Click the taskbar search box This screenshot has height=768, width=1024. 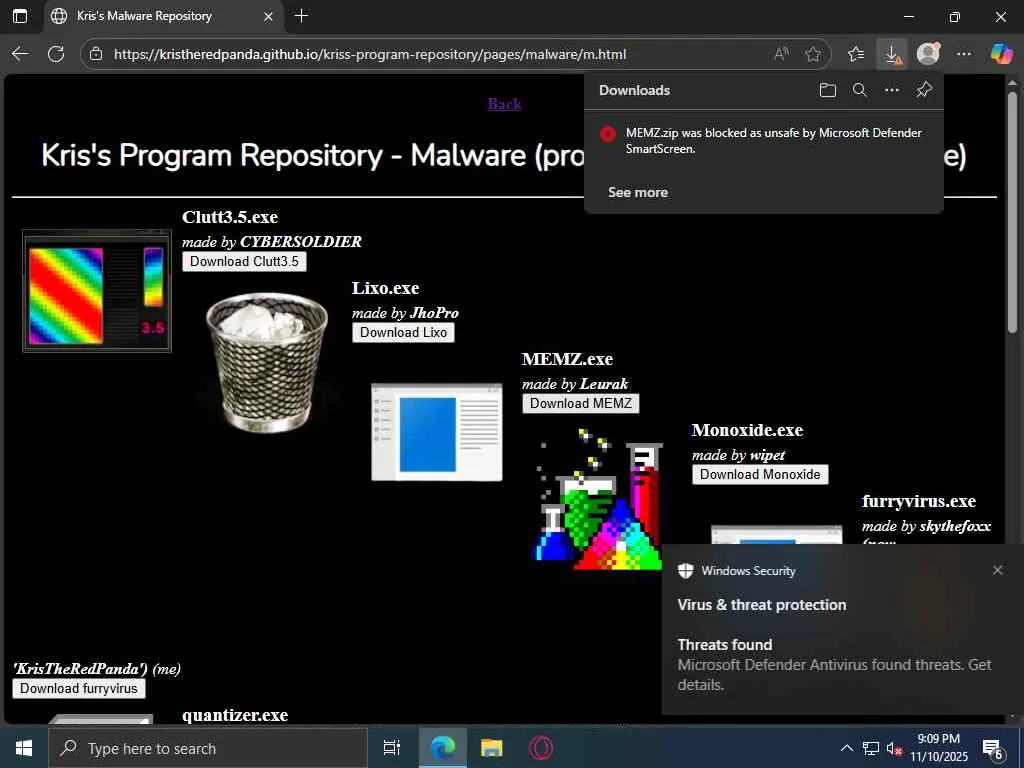tap(208, 748)
